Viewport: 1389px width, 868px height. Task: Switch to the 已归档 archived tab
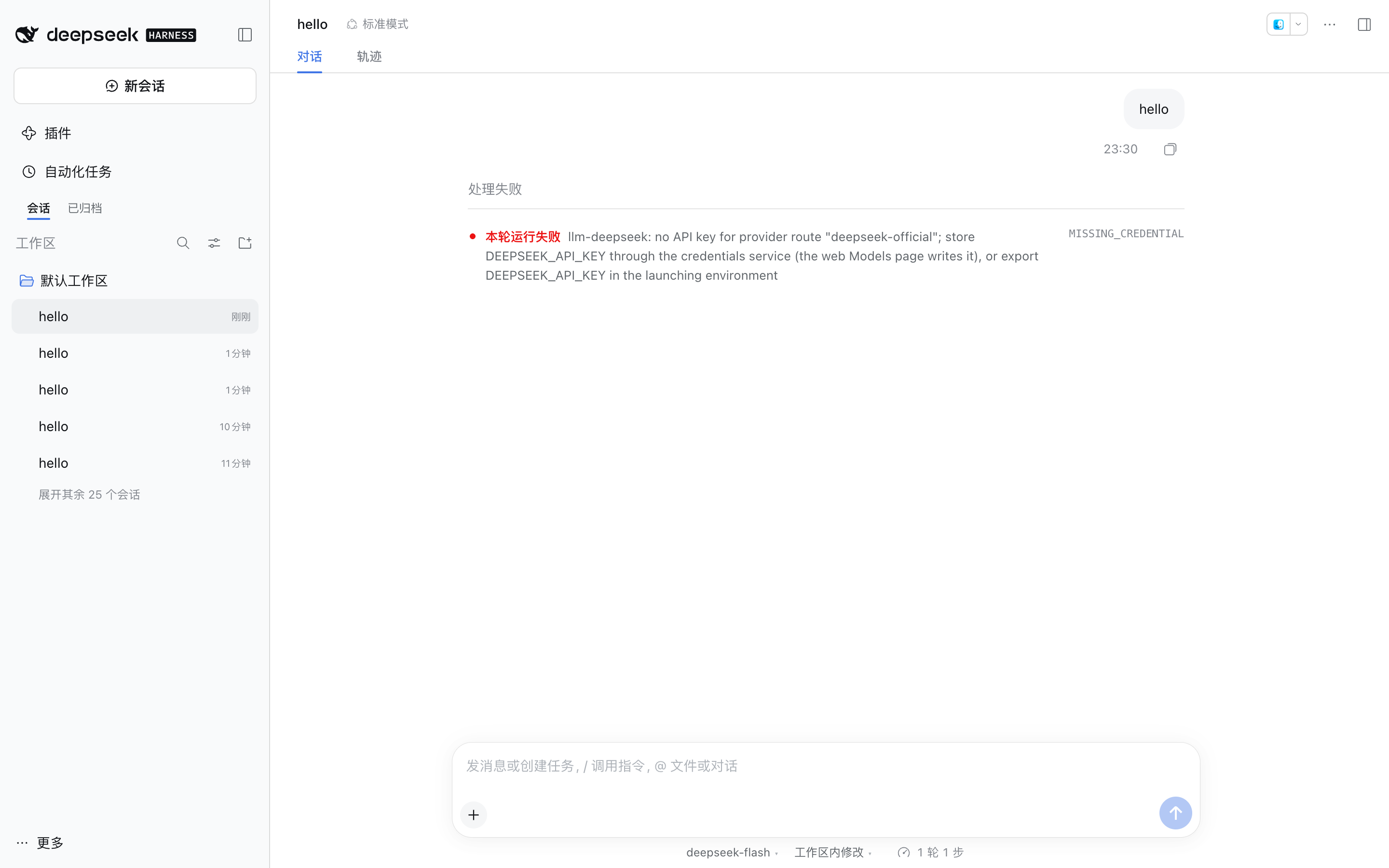(x=85, y=208)
